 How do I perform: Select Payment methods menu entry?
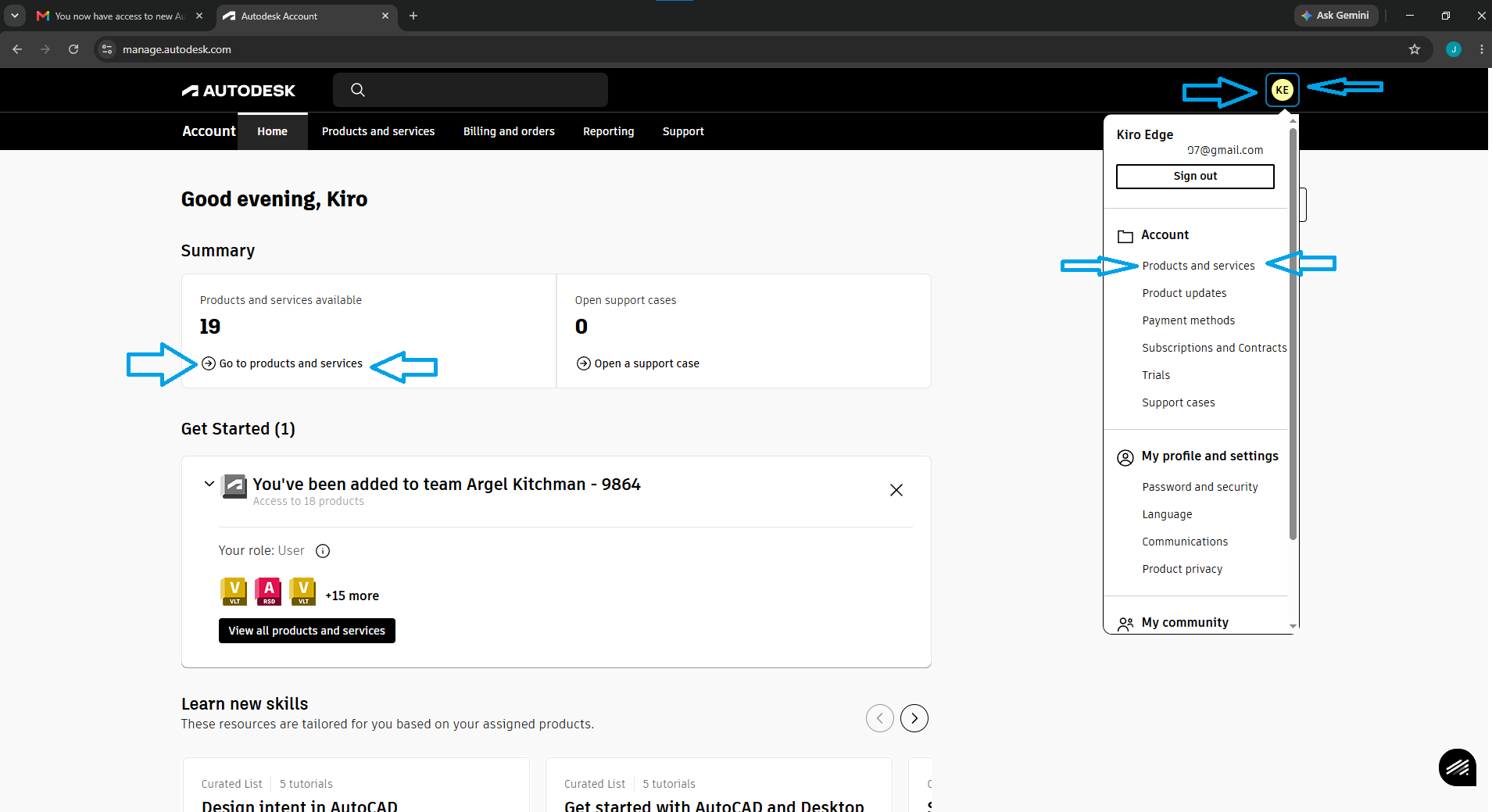tap(1188, 320)
